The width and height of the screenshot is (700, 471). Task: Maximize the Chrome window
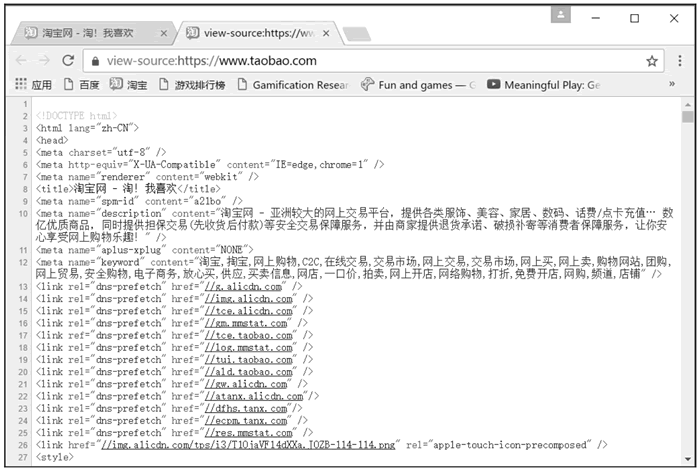[x=634, y=18]
